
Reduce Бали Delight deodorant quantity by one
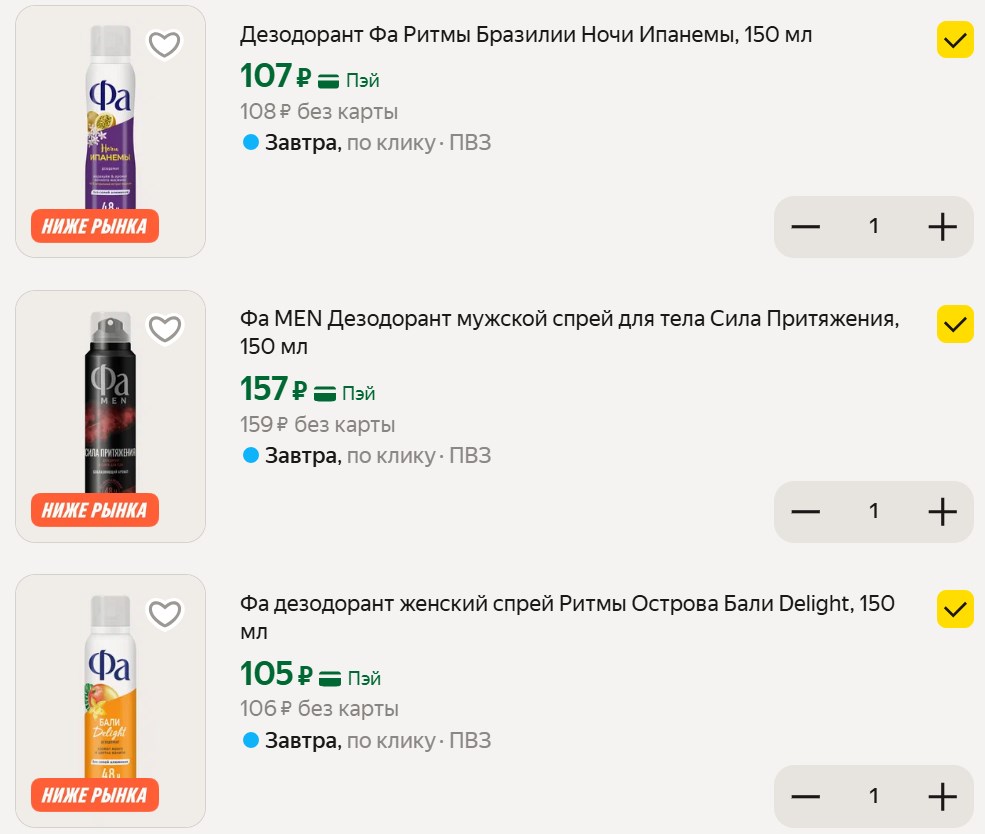pyautogui.click(x=805, y=796)
